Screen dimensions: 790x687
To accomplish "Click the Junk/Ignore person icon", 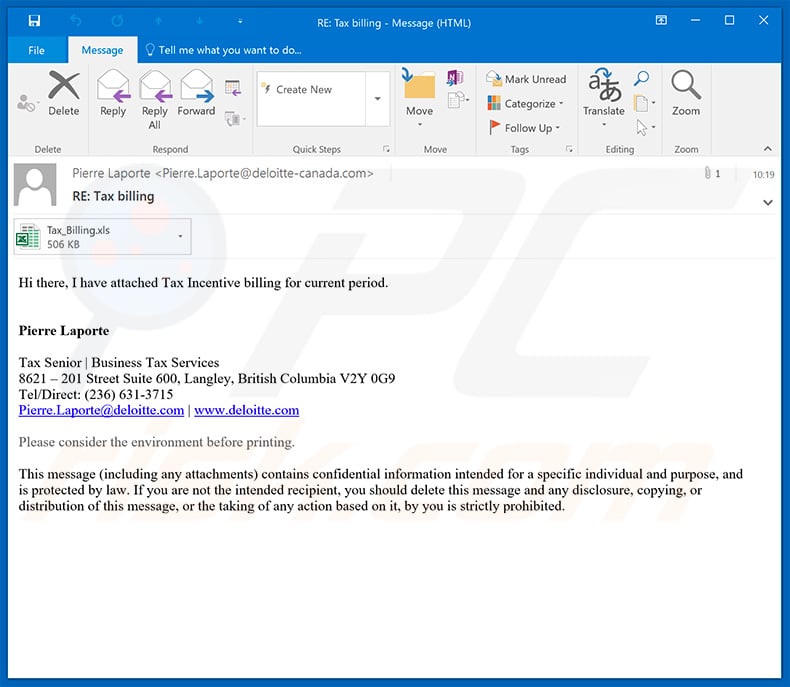I will coord(26,103).
